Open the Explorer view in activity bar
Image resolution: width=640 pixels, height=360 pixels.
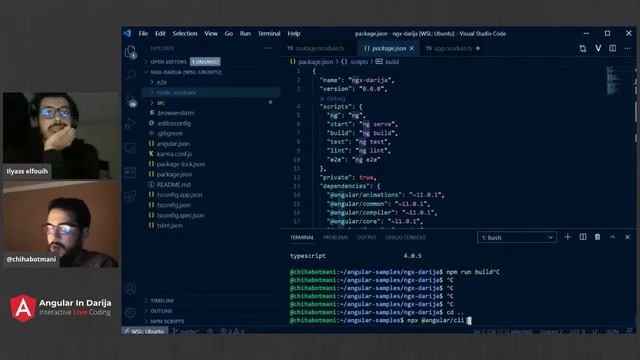[x=131, y=52]
